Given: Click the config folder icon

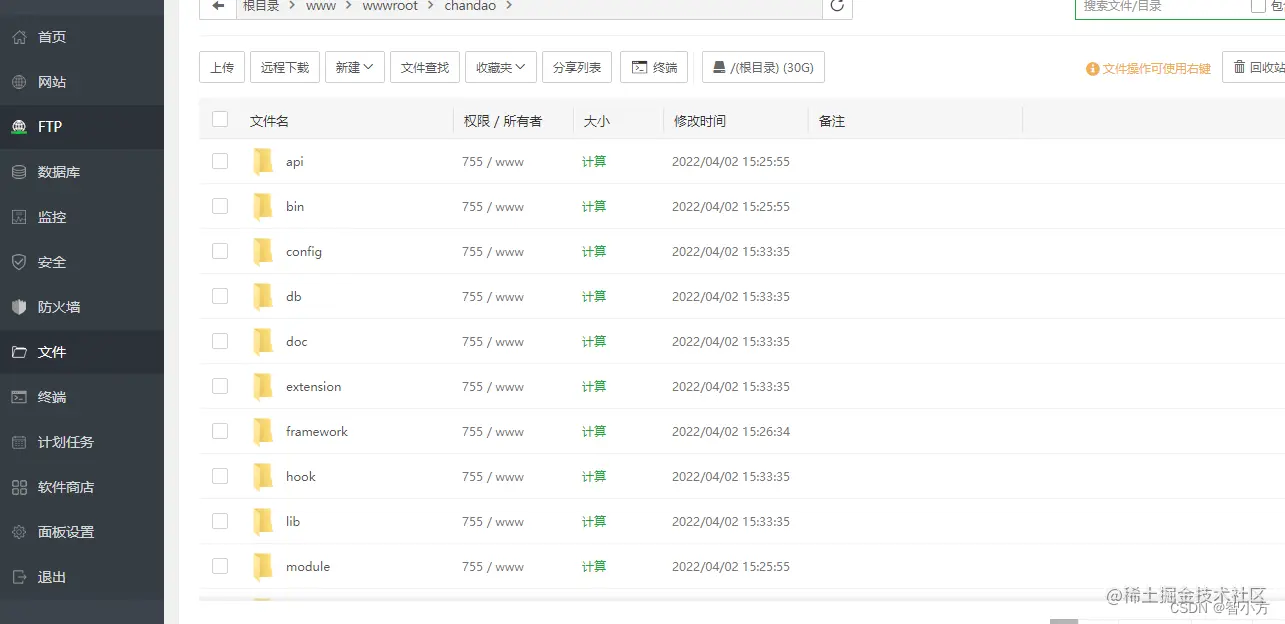Looking at the screenshot, I should pyautogui.click(x=263, y=251).
